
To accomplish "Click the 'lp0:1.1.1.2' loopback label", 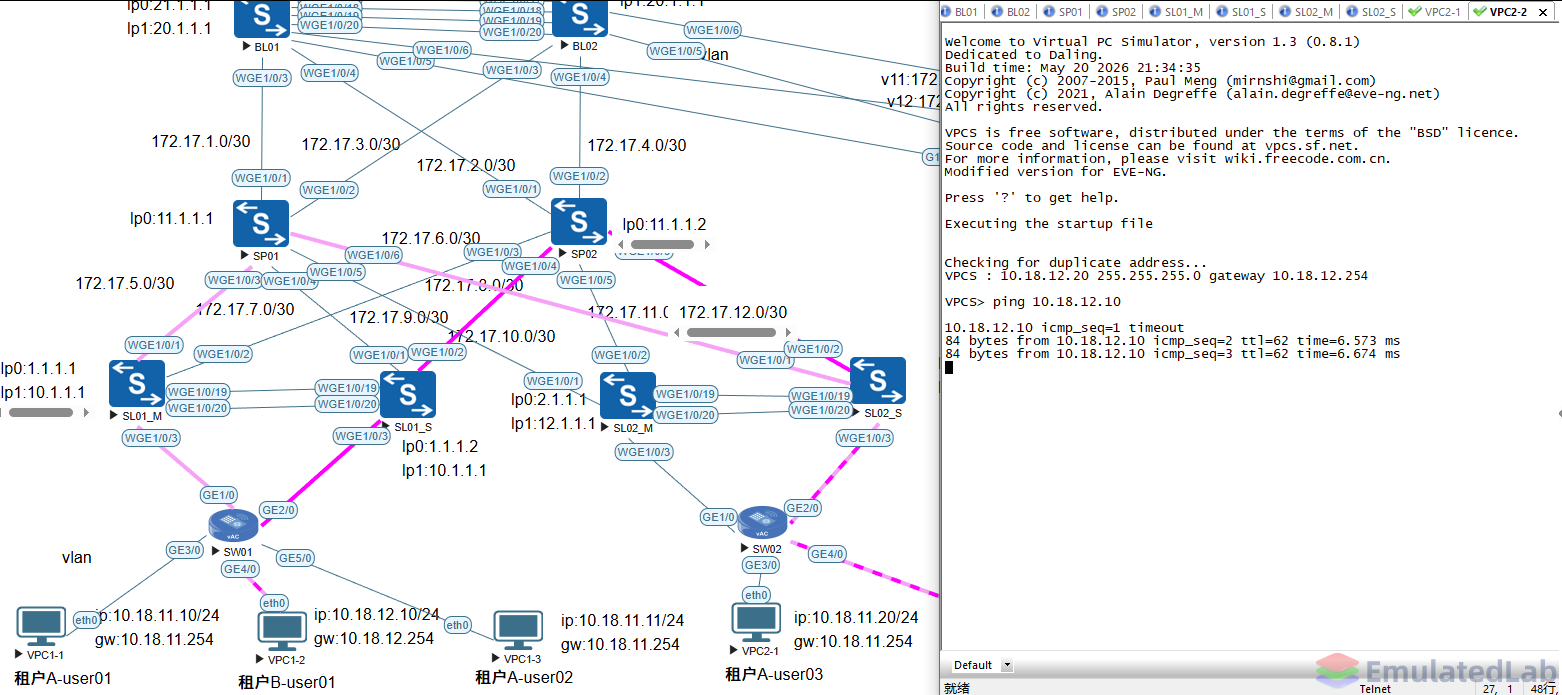I will tap(440, 446).
